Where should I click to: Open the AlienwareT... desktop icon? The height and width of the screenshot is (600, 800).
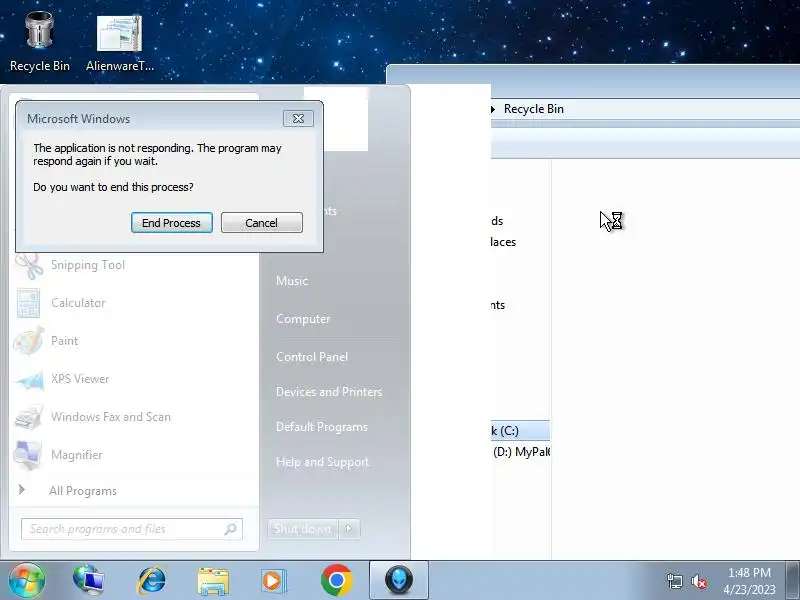click(120, 44)
